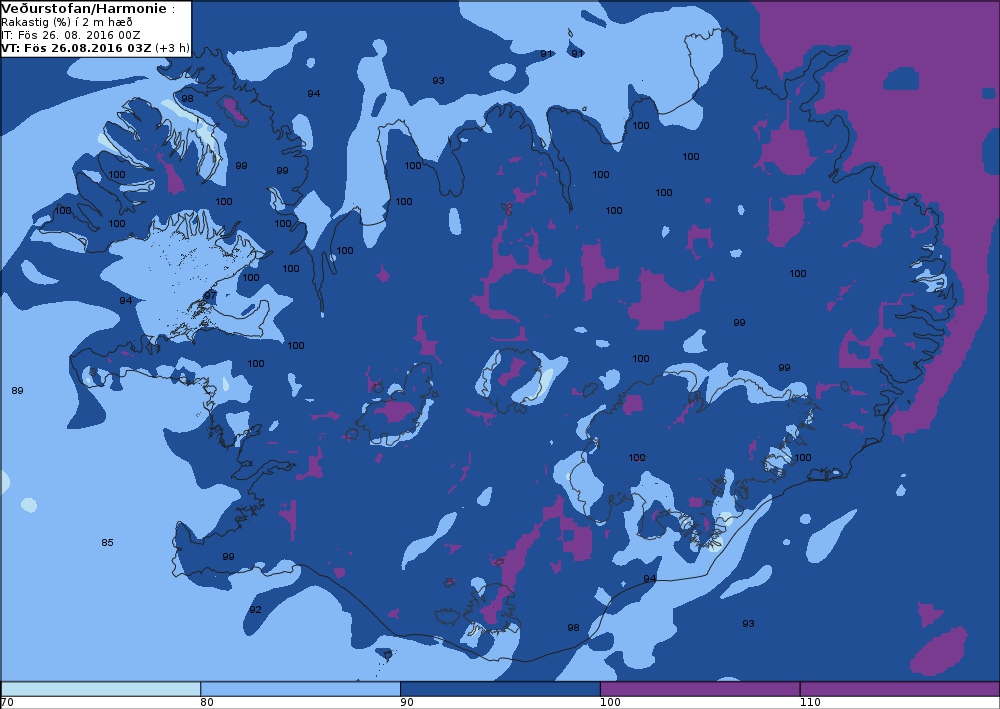Pick the palest blue 70–80 legend swatch
The image size is (1000, 709).
[101, 689]
